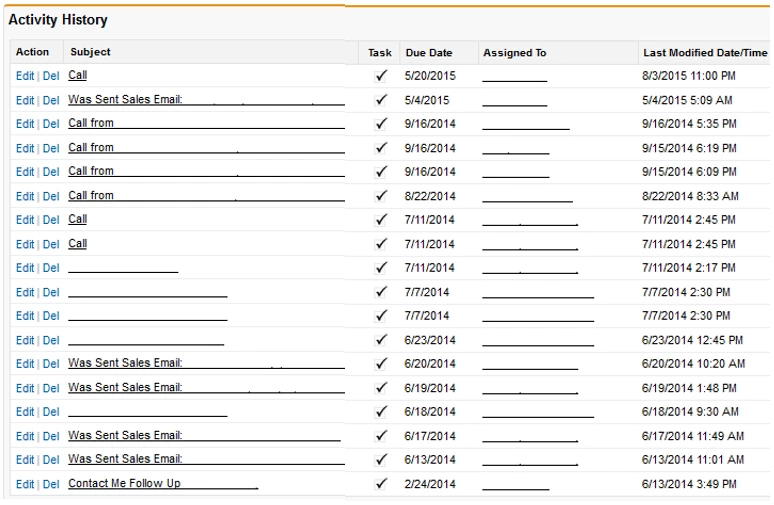Screen dimensions: 774x505
Task: Open Assigned To link in 5/20/2015 row
Action: click(x=515, y=77)
